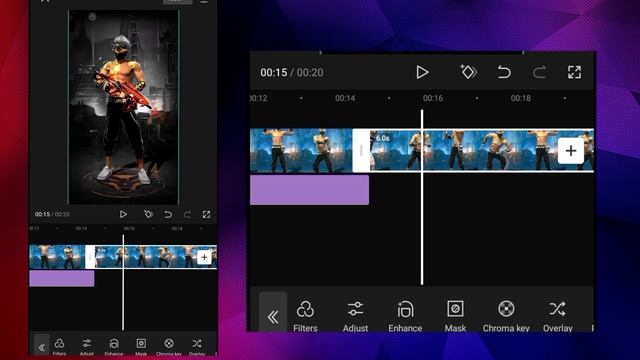Open Mask in the phone toolbar
This screenshot has width=640, height=360.
(141, 347)
